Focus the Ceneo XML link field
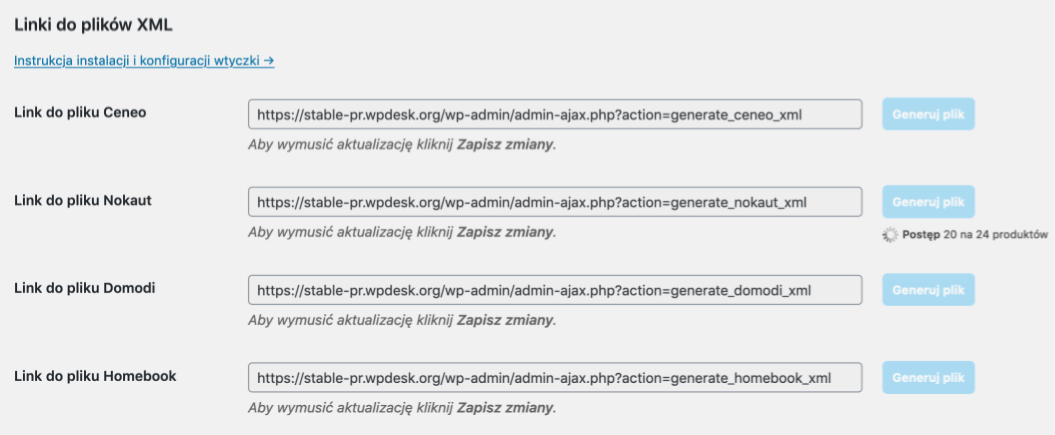This screenshot has height=435, width=1055. [555, 114]
